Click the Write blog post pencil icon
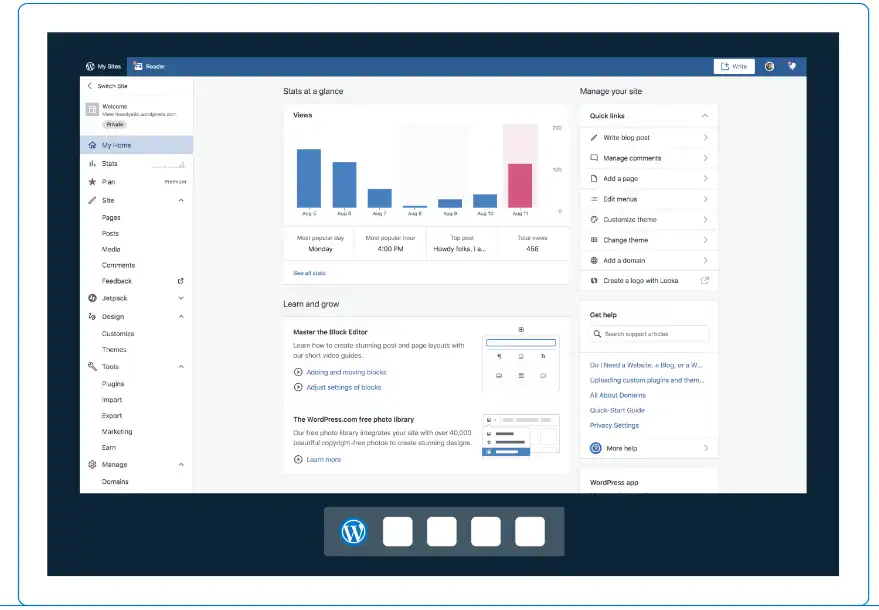The image size is (879, 610). pos(594,137)
